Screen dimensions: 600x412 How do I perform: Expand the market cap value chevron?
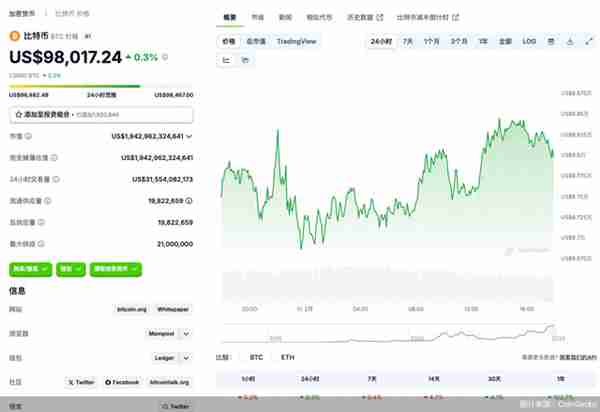click(x=189, y=136)
